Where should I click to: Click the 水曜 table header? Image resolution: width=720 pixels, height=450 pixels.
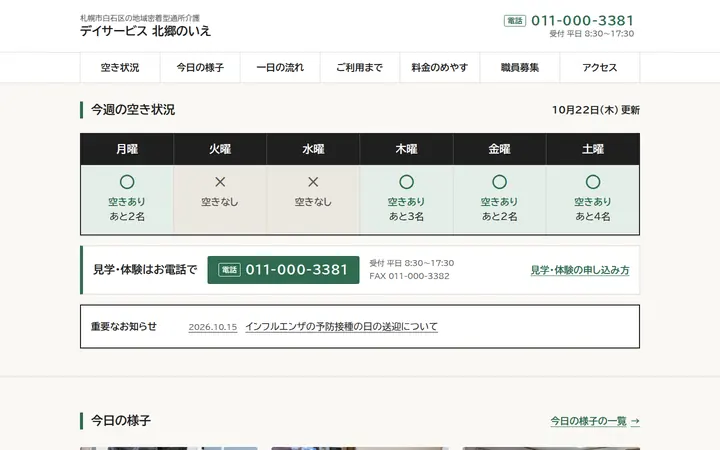point(313,149)
